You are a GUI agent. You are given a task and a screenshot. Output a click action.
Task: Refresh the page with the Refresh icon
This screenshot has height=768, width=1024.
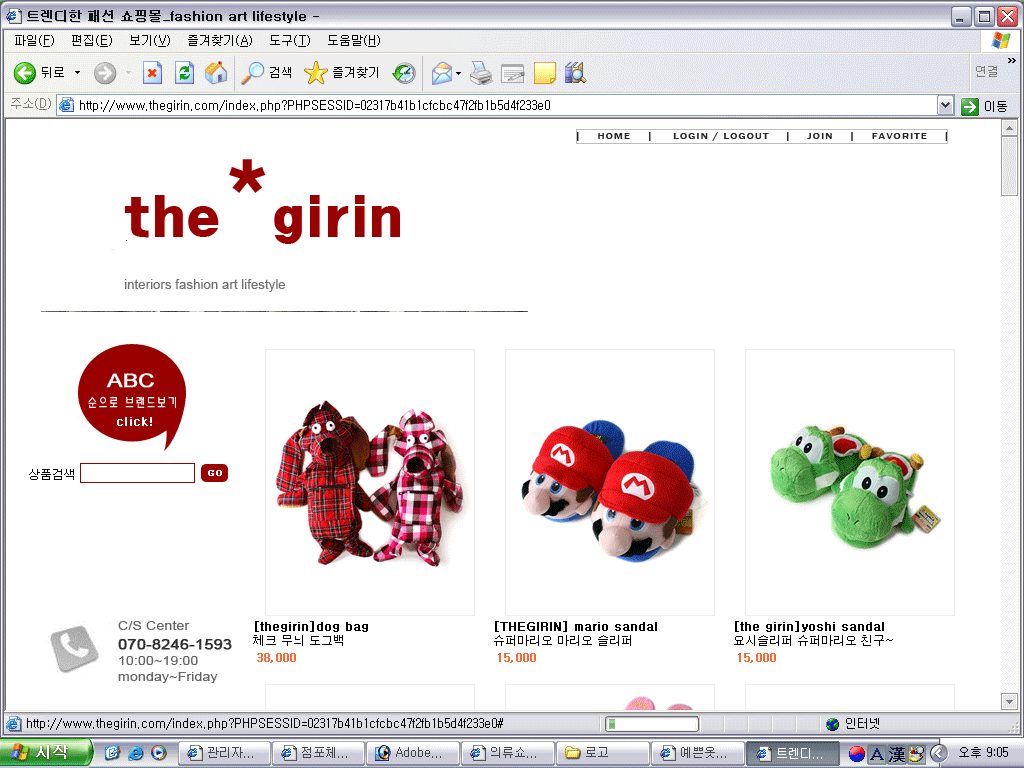click(184, 72)
